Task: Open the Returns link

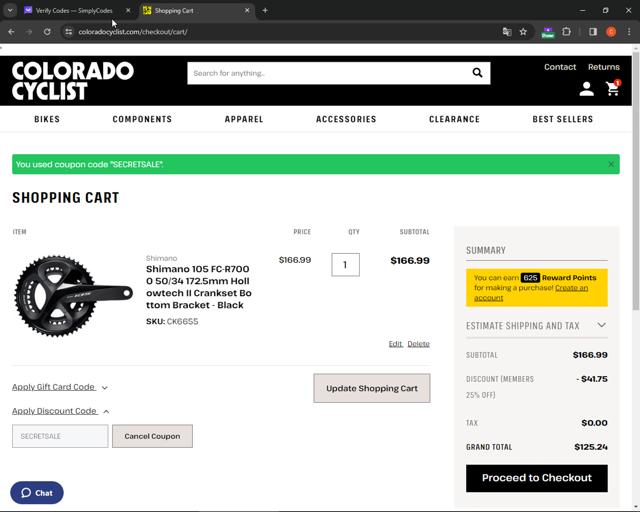Action: (x=604, y=67)
